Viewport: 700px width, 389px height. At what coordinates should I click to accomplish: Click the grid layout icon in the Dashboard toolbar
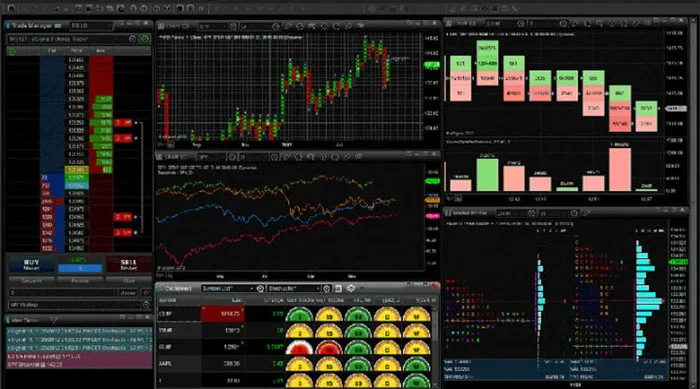coord(338,289)
